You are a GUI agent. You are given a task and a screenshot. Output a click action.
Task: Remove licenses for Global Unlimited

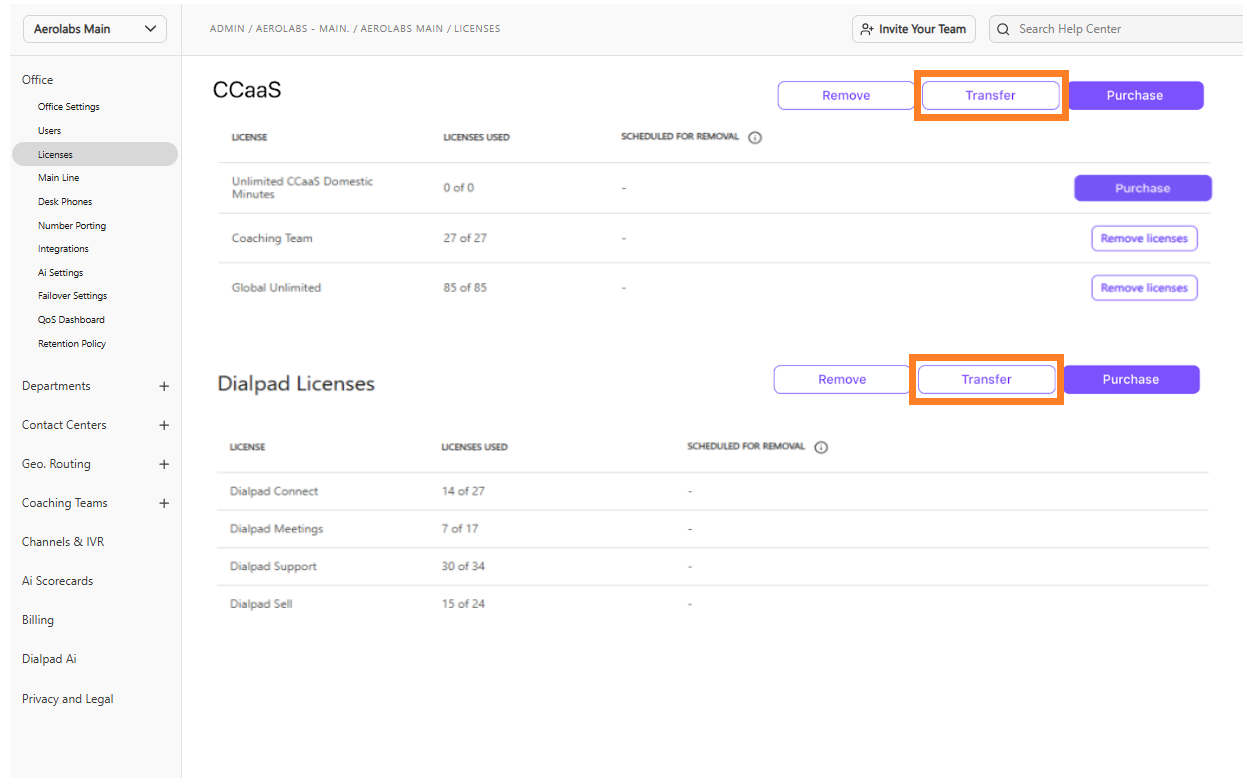pos(1144,288)
